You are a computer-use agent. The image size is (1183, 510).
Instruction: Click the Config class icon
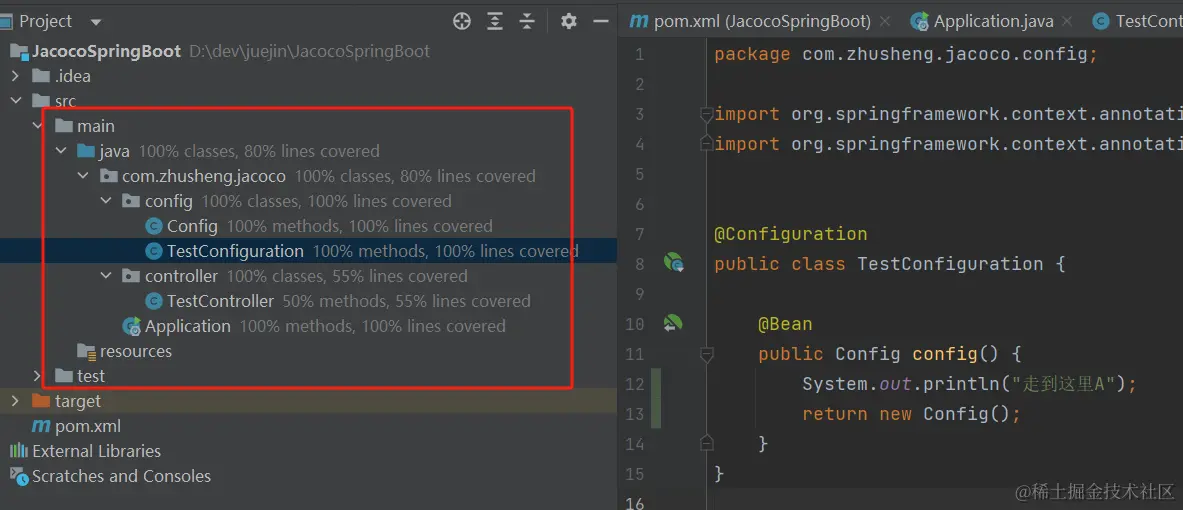tap(153, 226)
